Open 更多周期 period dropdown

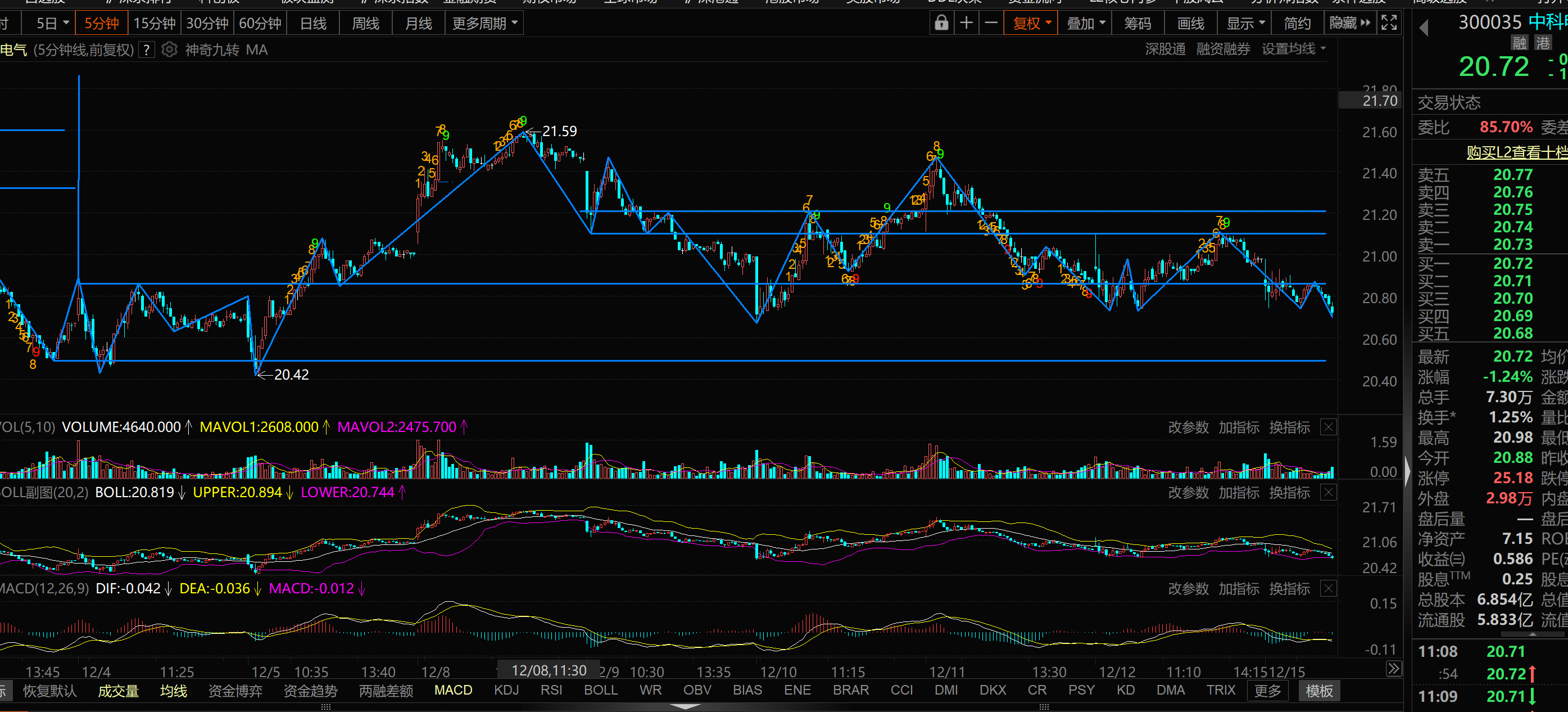[x=484, y=23]
